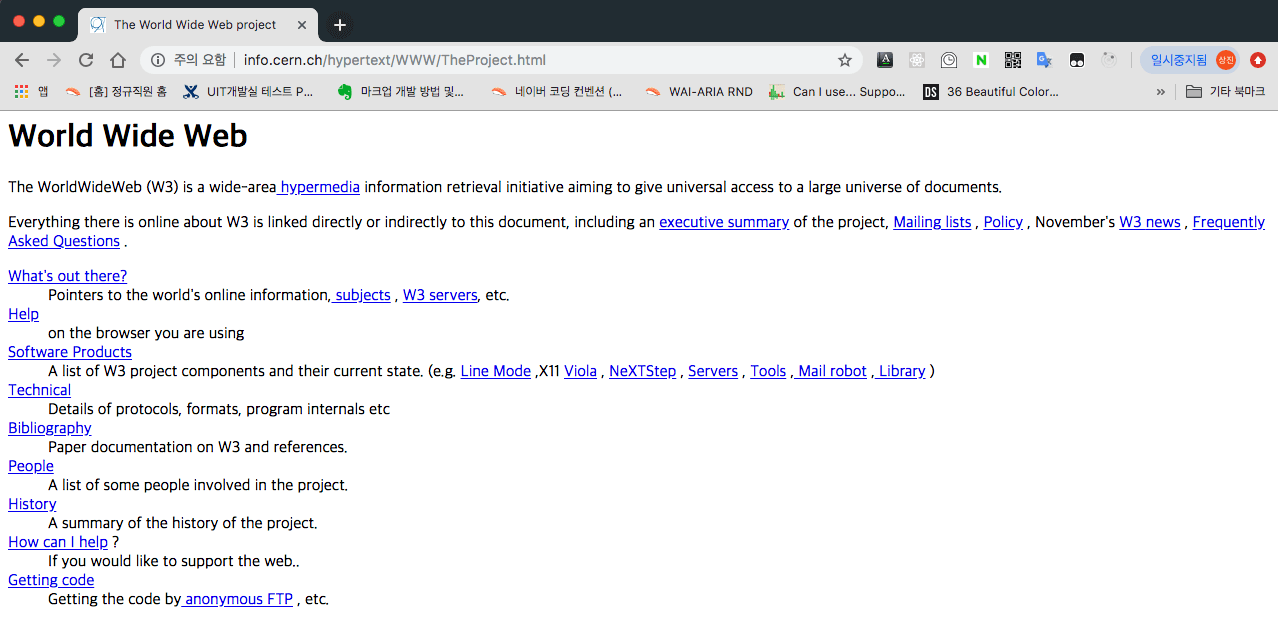Screen dimensions: 1278x634
Task: Open the UIT개발실 테스트 bookmark
Action: point(248,91)
